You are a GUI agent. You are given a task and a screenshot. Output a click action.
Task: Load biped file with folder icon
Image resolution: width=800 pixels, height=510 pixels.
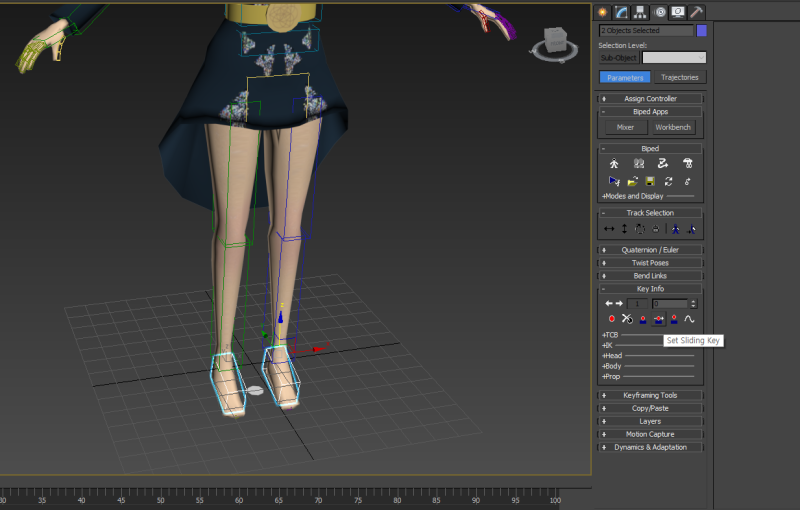coord(632,181)
